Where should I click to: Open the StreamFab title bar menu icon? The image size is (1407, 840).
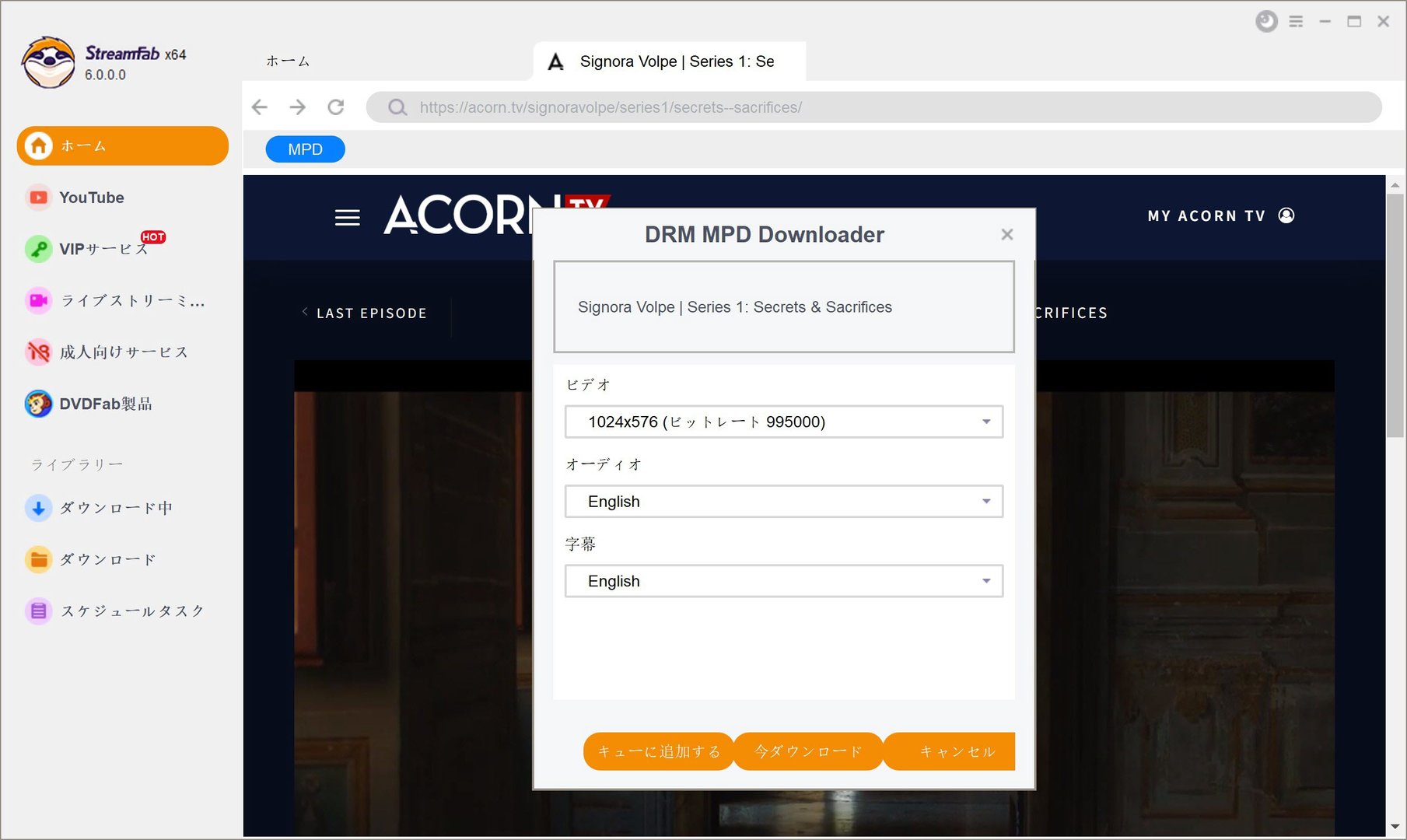(1296, 22)
